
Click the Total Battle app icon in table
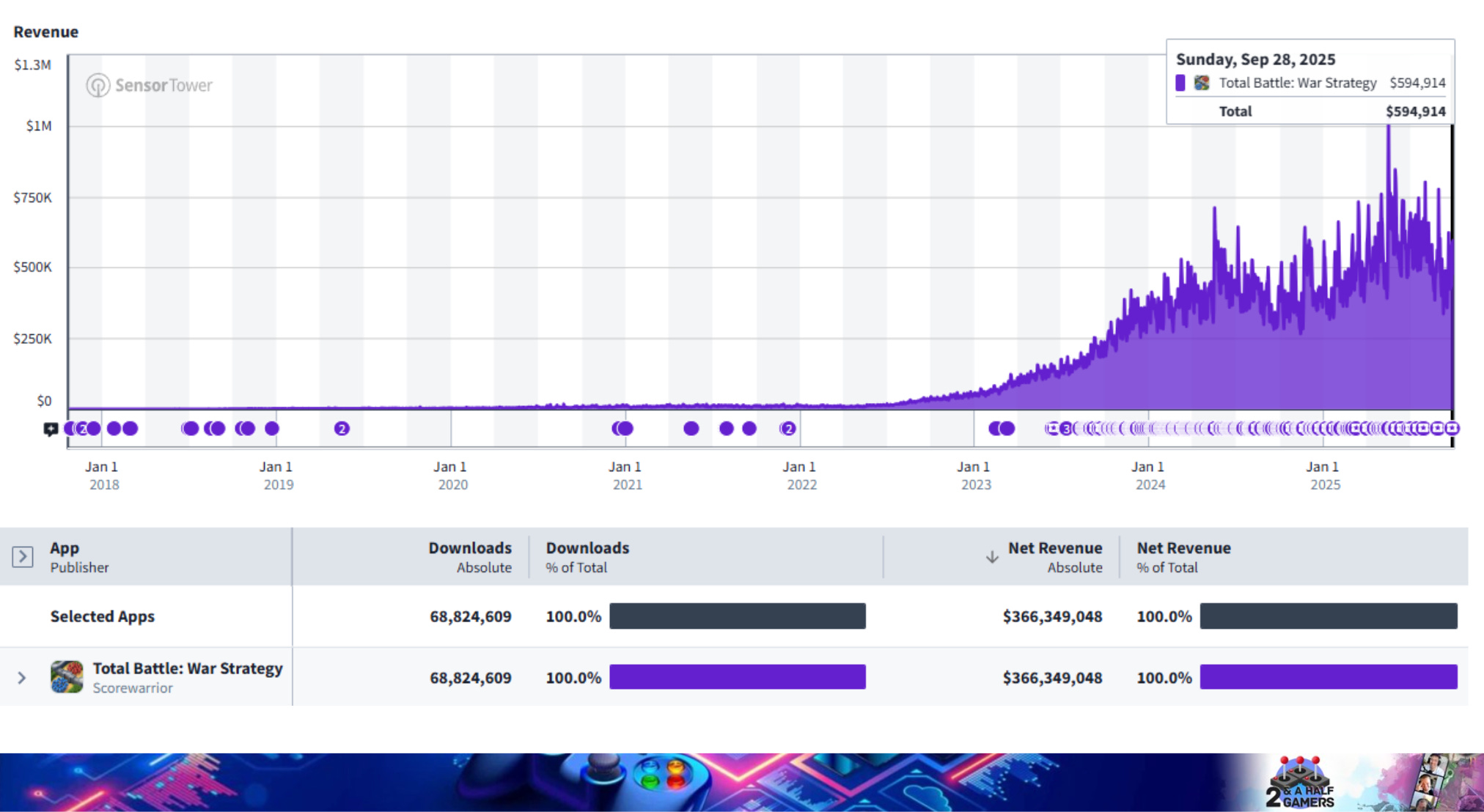[67, 676]
